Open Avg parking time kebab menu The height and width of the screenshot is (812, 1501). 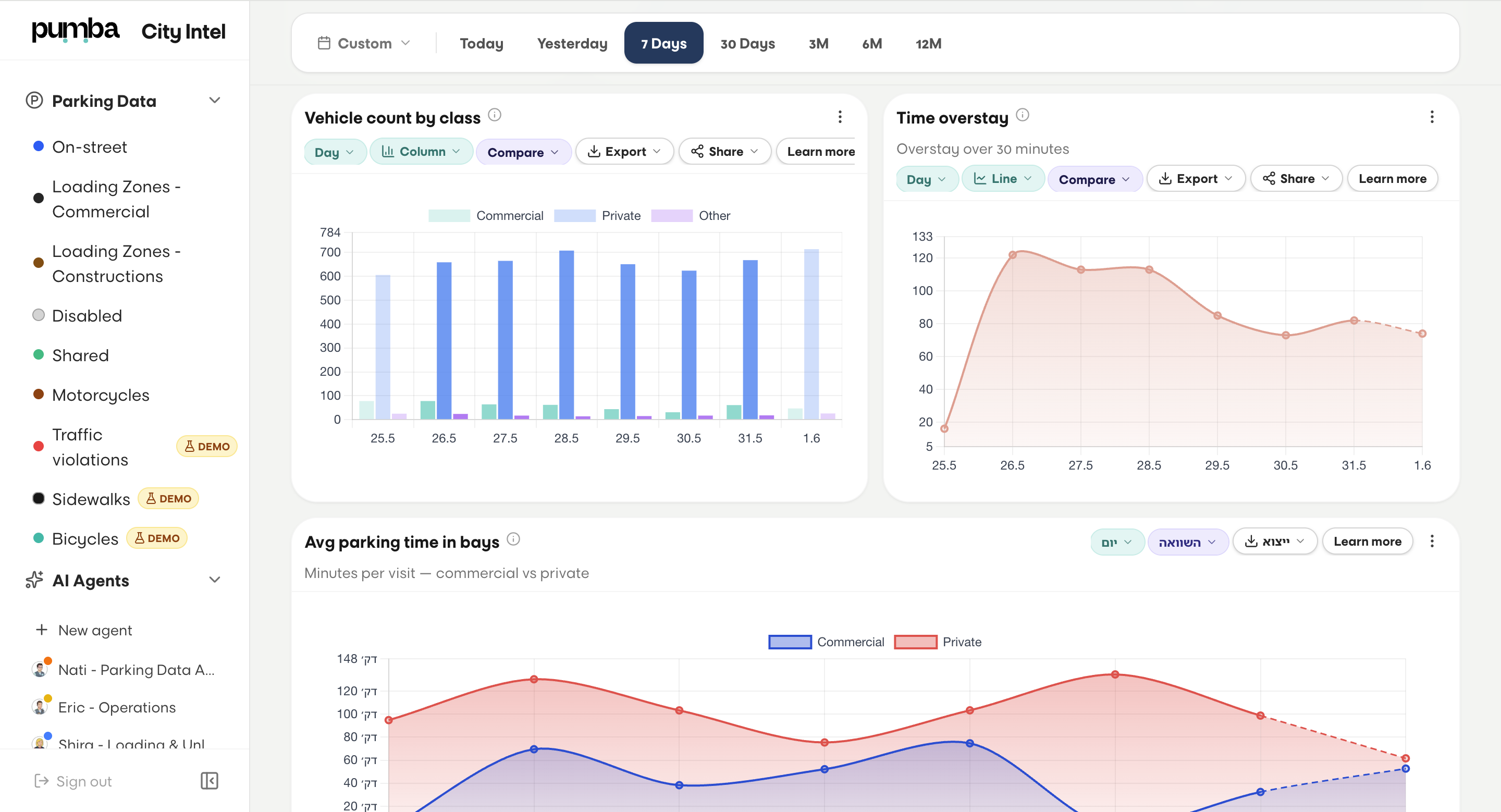click(x=1432, y=541)
